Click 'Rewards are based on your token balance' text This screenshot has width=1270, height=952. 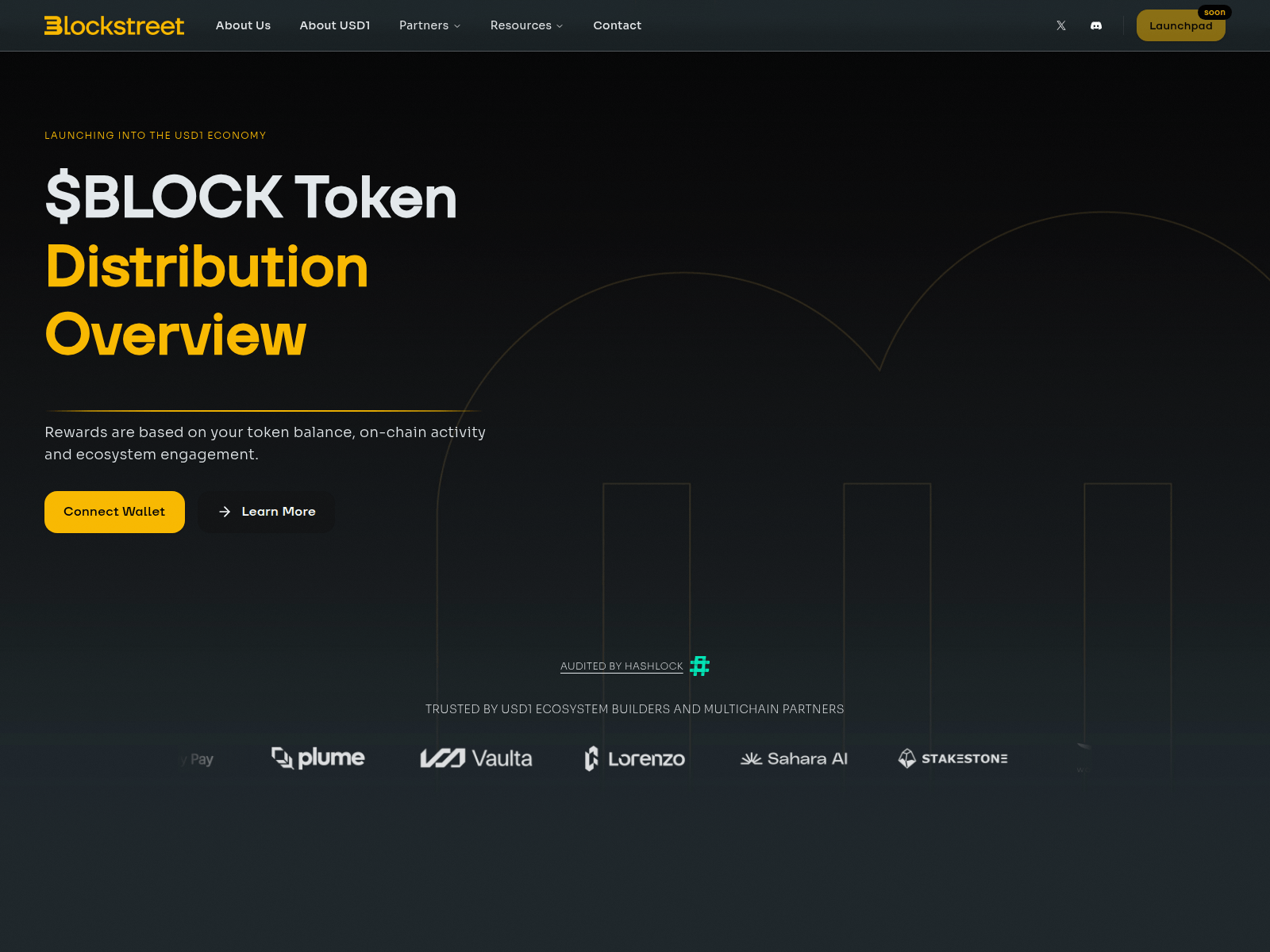(198, 432)
